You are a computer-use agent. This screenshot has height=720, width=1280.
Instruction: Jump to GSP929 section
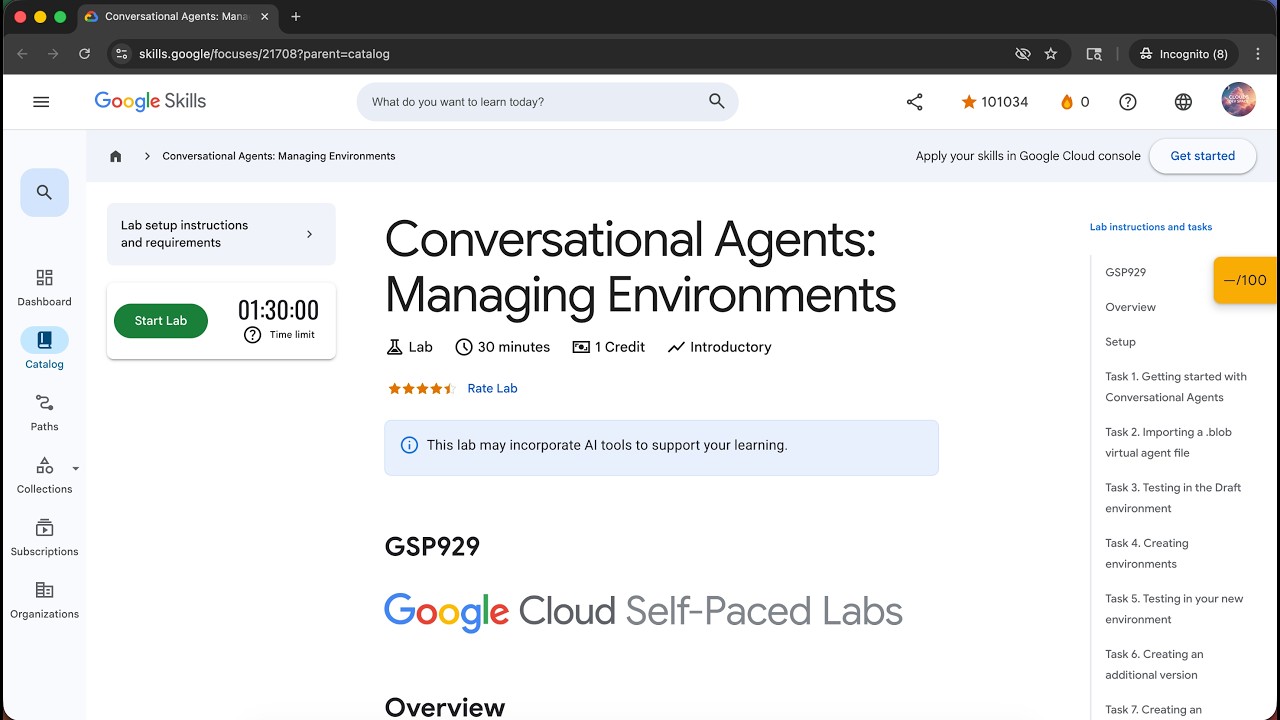coord(1126,272)
